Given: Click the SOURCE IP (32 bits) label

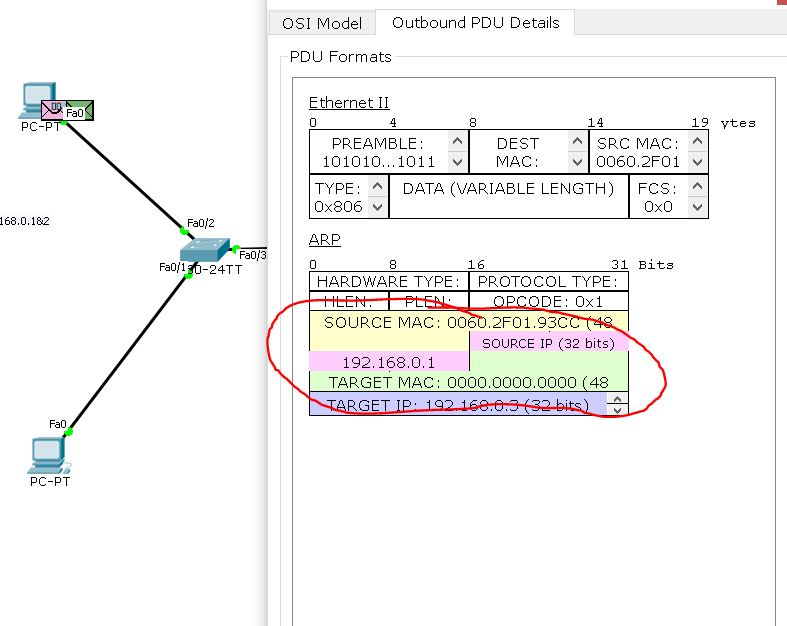Looking at the screenshot, I should point(549,343).
